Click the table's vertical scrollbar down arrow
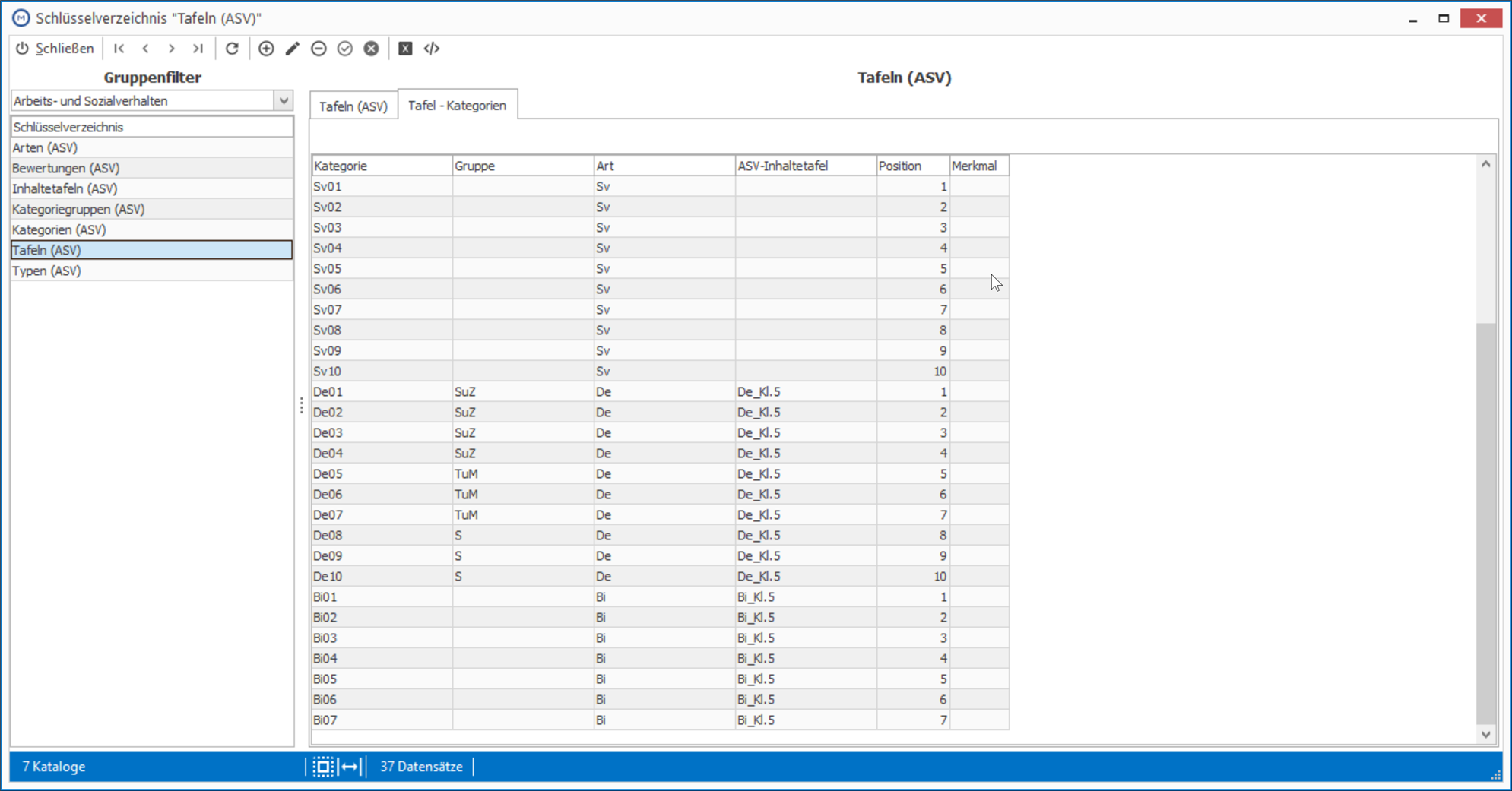 click(x=1486, y=734)
